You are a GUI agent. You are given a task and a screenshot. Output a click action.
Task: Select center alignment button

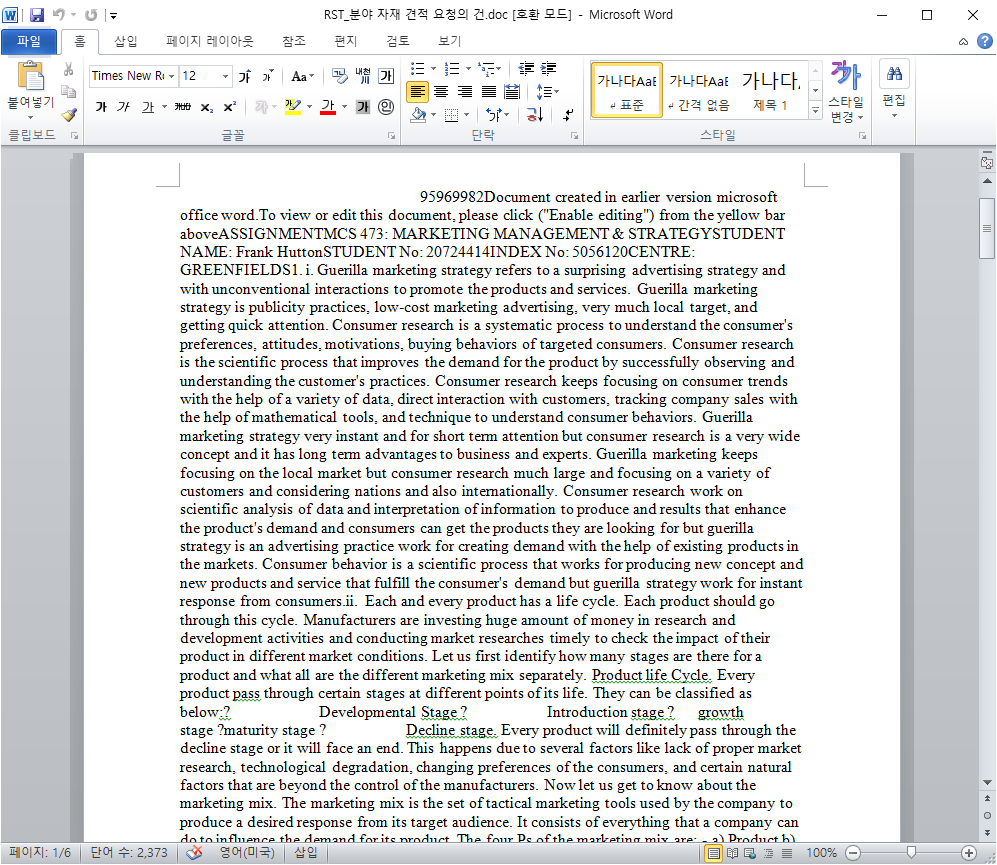coord(441,92)
